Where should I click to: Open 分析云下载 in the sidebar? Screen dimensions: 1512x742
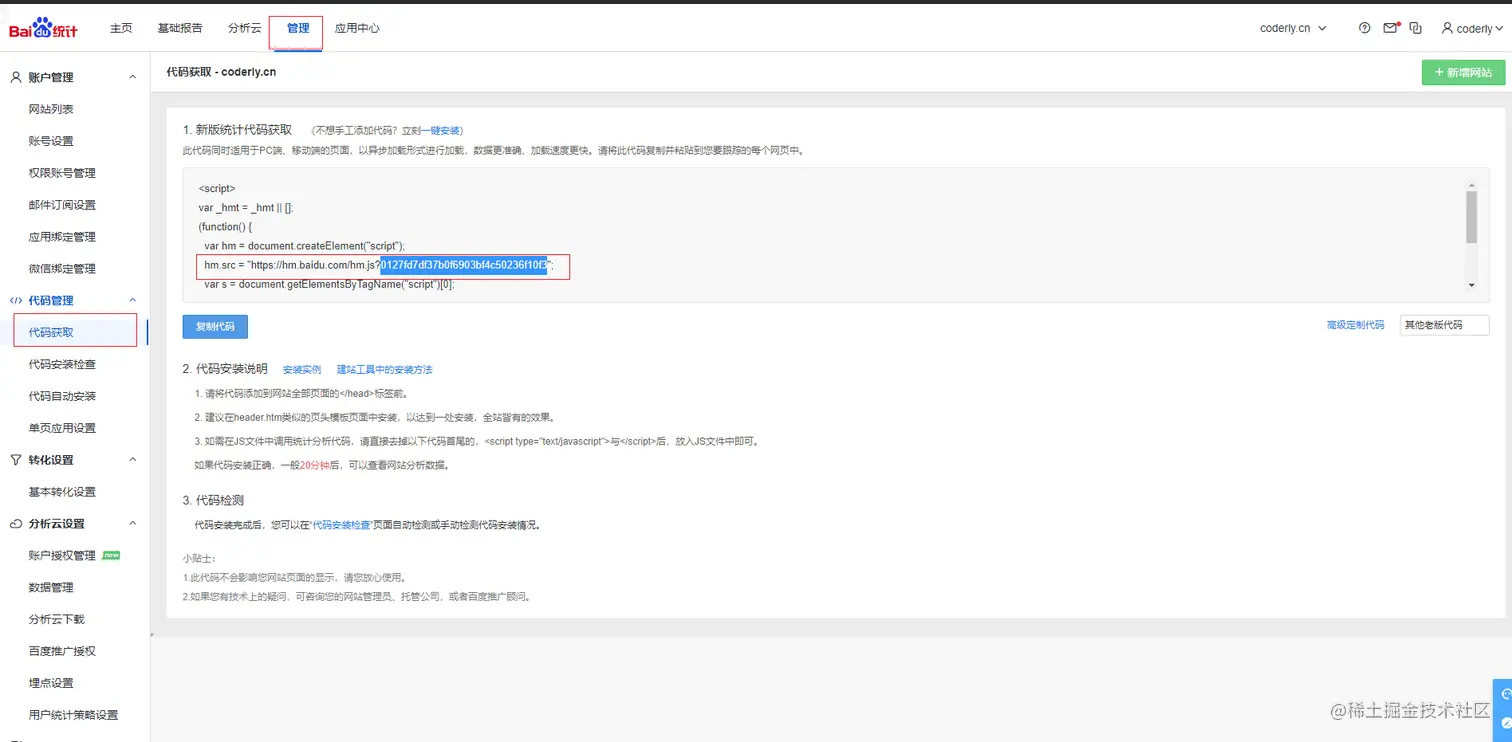(56, 619)
